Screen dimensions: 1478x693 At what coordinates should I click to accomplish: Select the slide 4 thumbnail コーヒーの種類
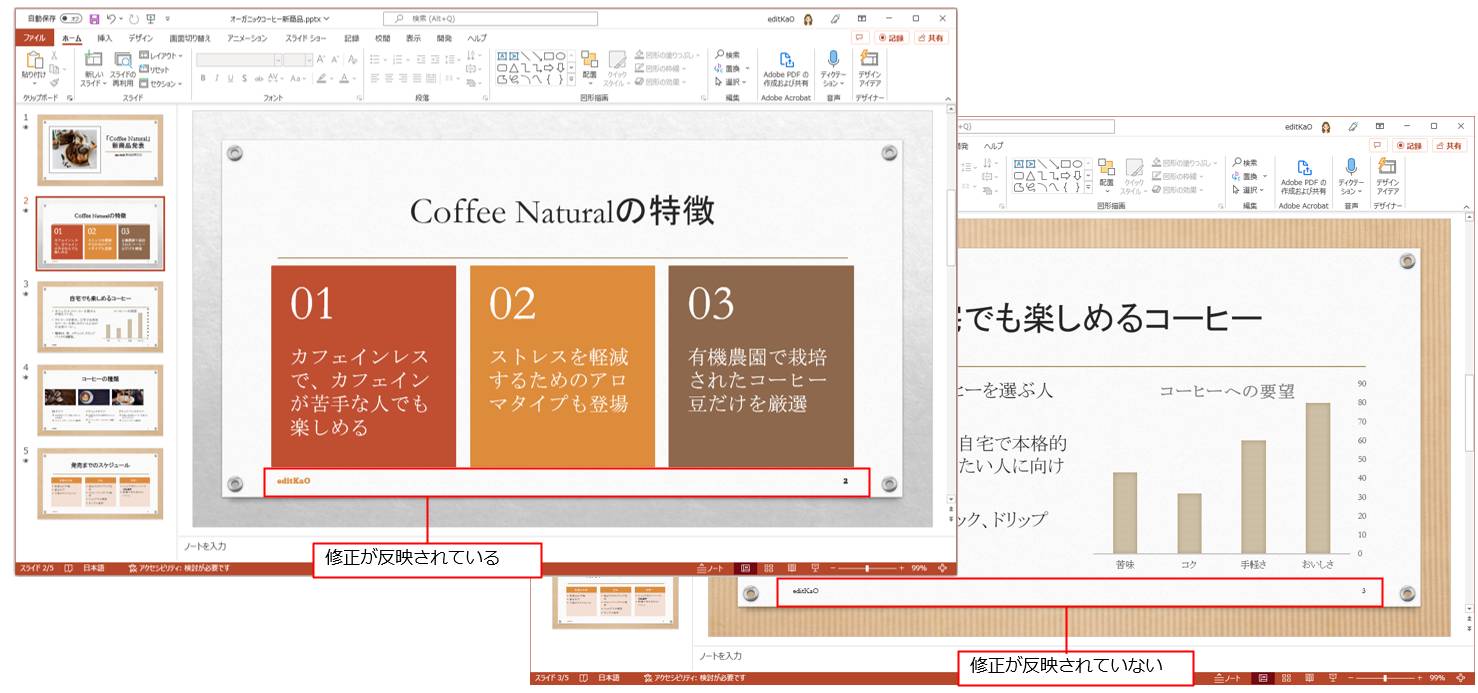coord(100,400)
